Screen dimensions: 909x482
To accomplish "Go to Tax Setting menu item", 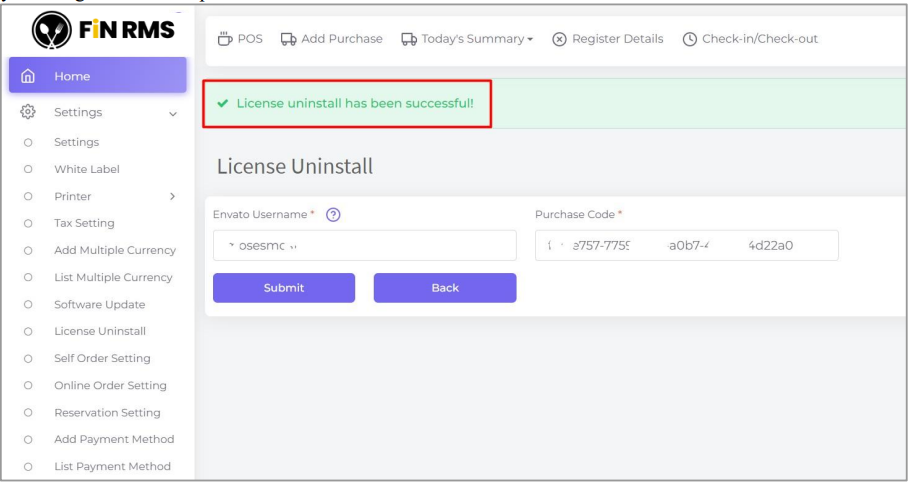I will pyautogui.click(x=84, y=223).
